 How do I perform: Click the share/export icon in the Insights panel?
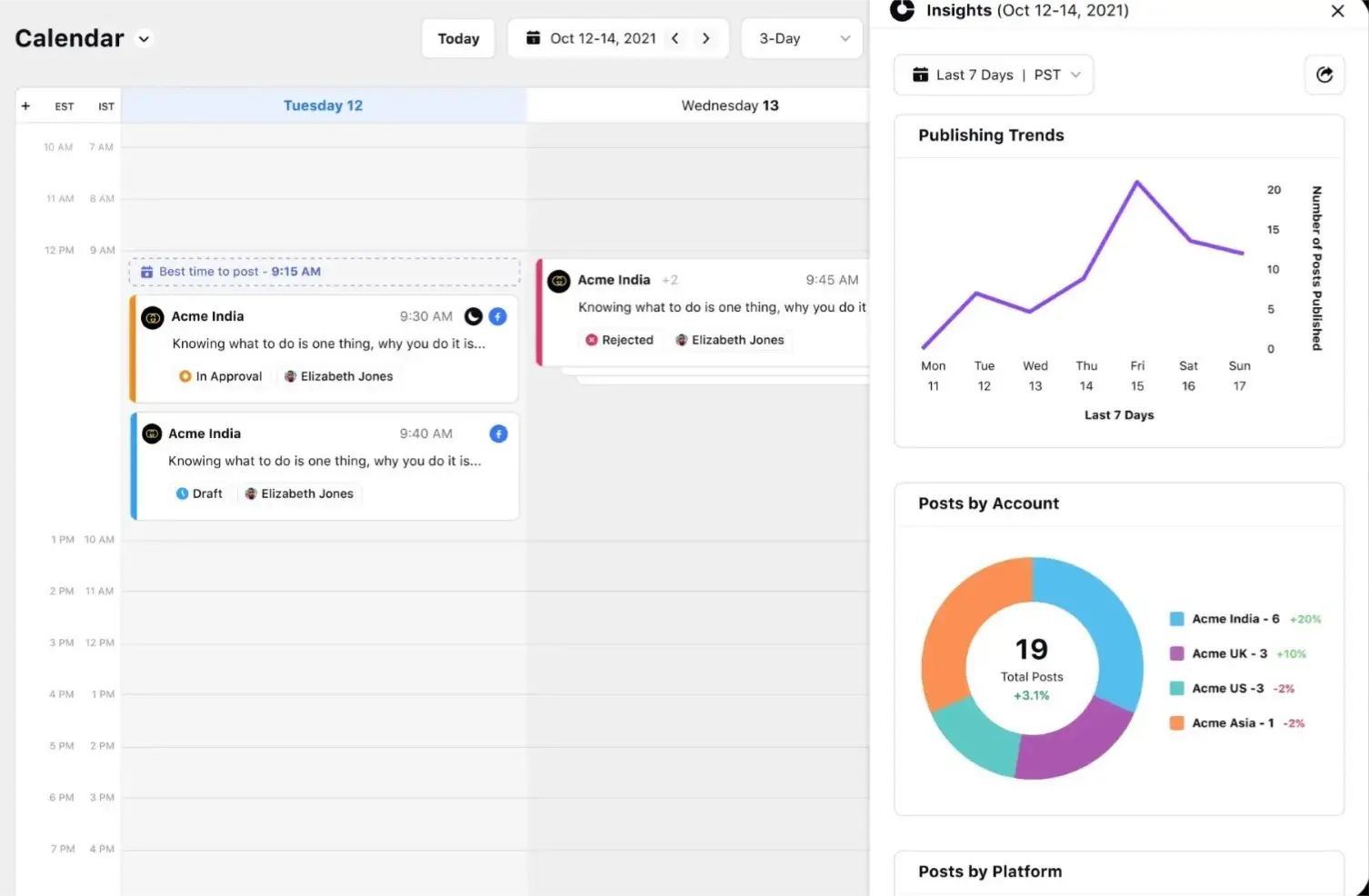coord(1324,75)
